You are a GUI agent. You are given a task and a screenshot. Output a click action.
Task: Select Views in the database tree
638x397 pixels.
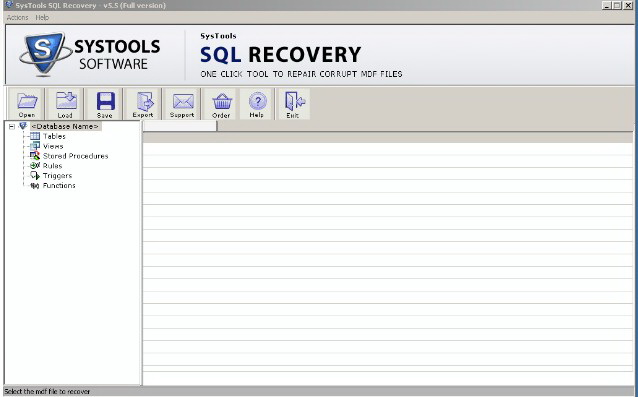tap(53, 146)
